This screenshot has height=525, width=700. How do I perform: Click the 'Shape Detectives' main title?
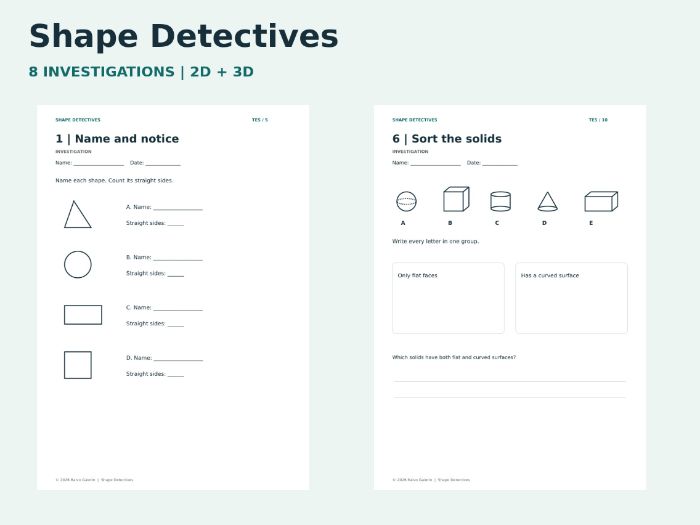(x=183, y=36)
